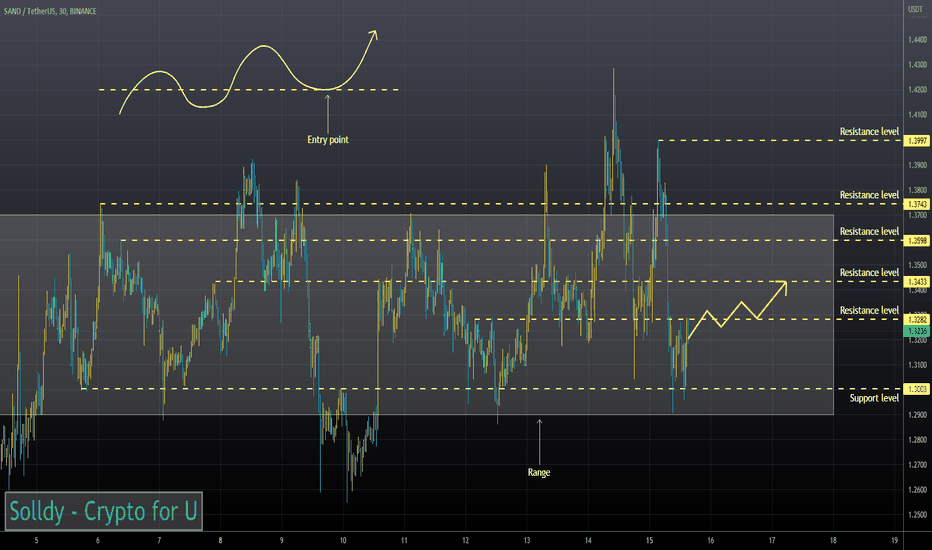Viewport: 932px width, 550px height.
Task: Select the 1.3003 support price tag
Action: click(x=916, y=389)
